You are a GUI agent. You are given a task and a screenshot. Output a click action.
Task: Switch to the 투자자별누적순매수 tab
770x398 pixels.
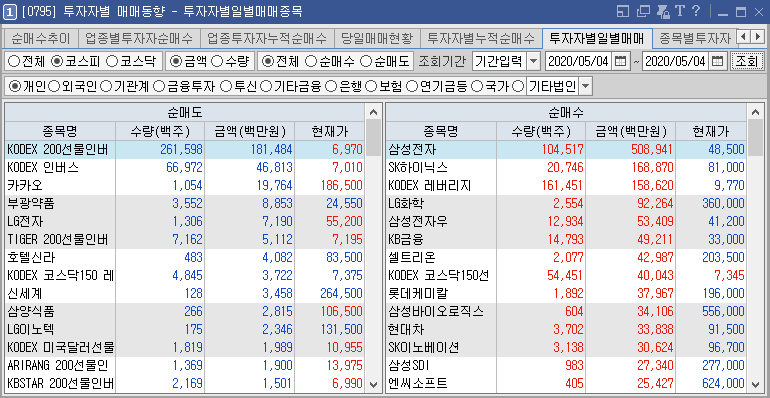pyautogui.click(x=481, y=37)
